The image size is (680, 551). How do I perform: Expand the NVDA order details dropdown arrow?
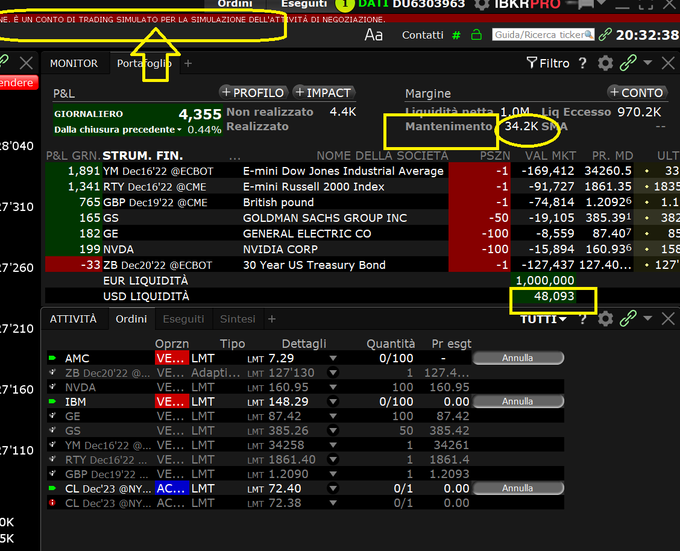coord(333,387)
